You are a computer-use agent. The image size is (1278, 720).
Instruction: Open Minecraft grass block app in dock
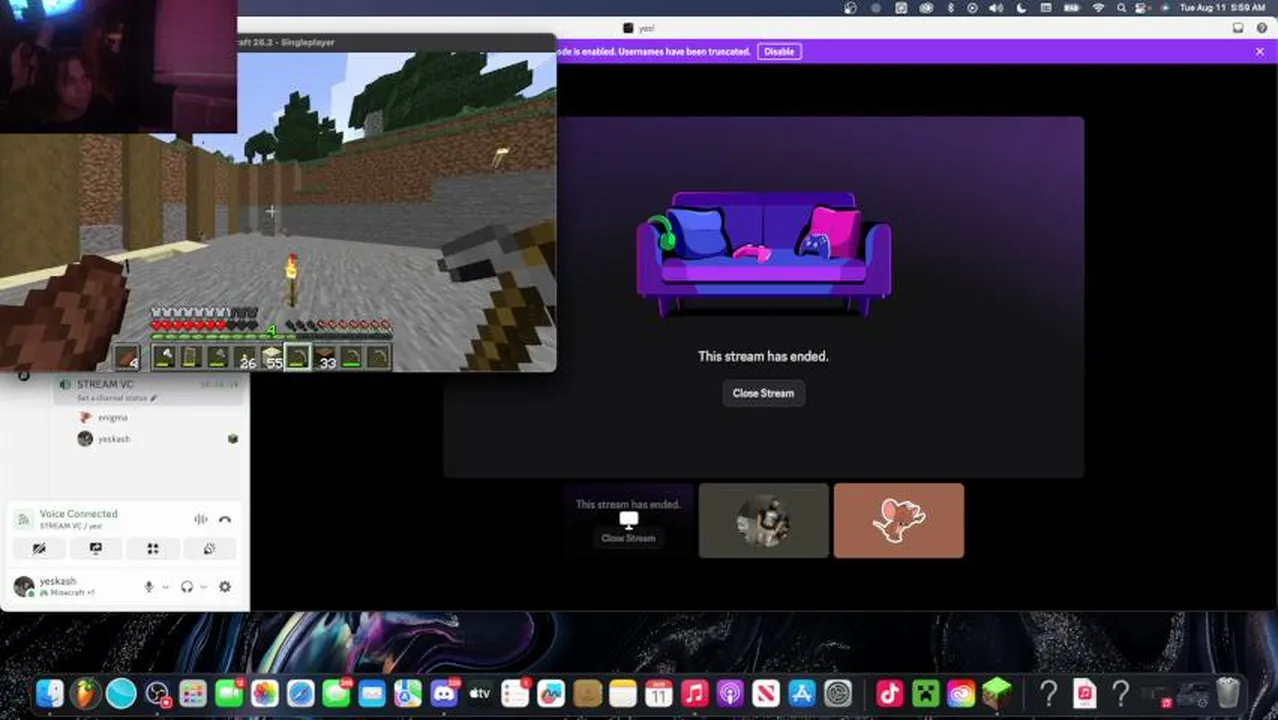coord(997,693)
